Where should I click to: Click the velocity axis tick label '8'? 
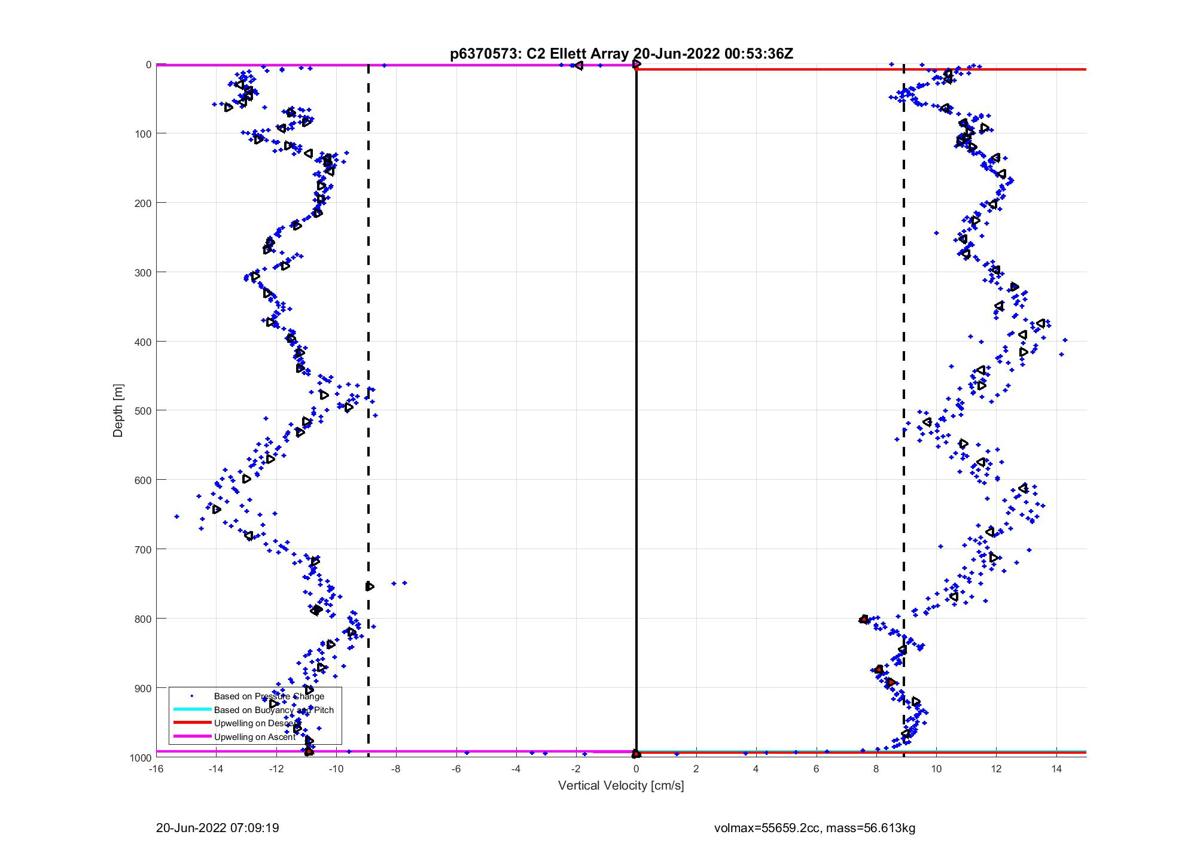click(x=876, y=769)
